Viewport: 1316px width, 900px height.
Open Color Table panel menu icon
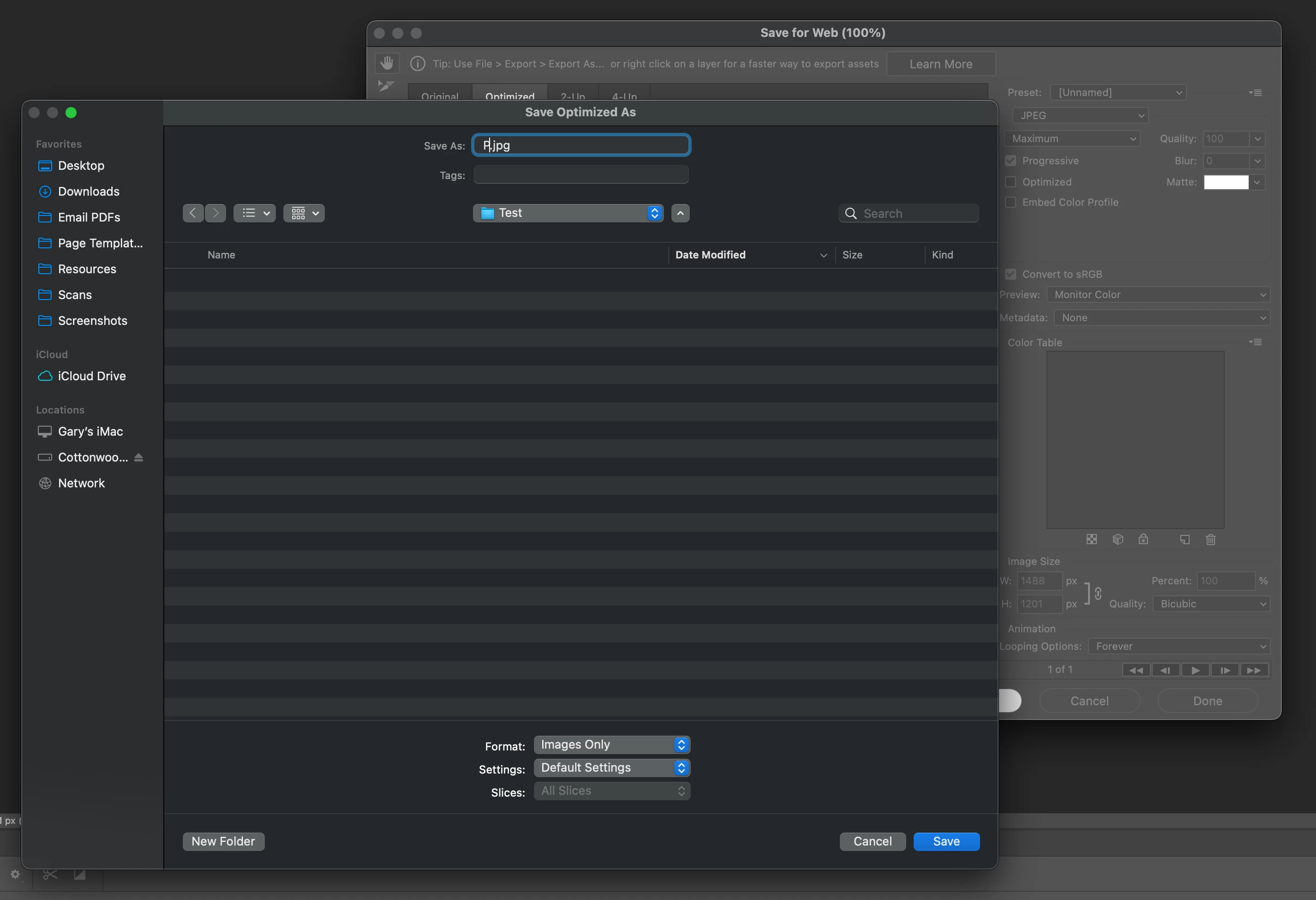(1255, 342)
